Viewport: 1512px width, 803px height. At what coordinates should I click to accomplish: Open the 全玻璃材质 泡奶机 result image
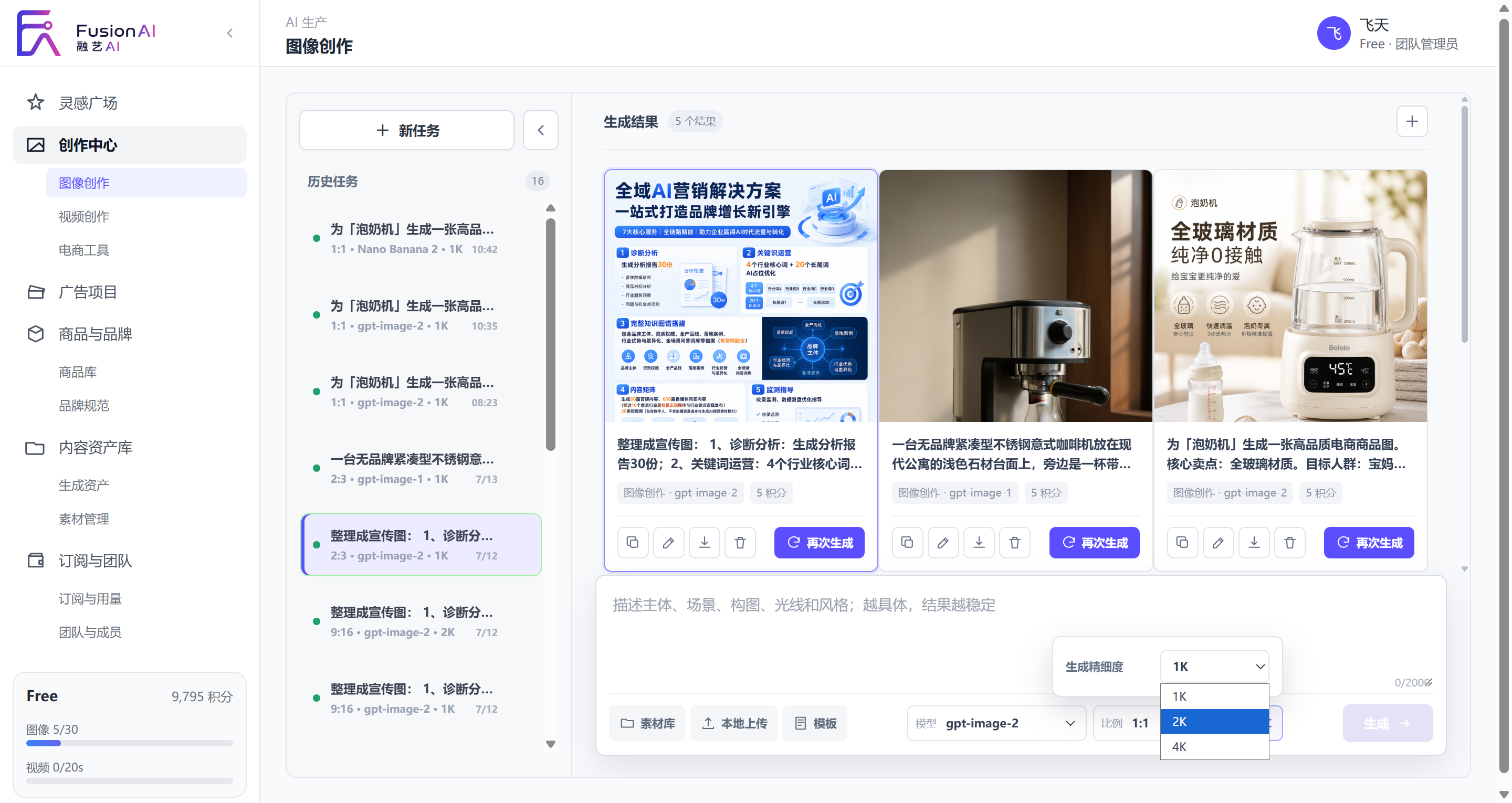tap(1290, 297)
